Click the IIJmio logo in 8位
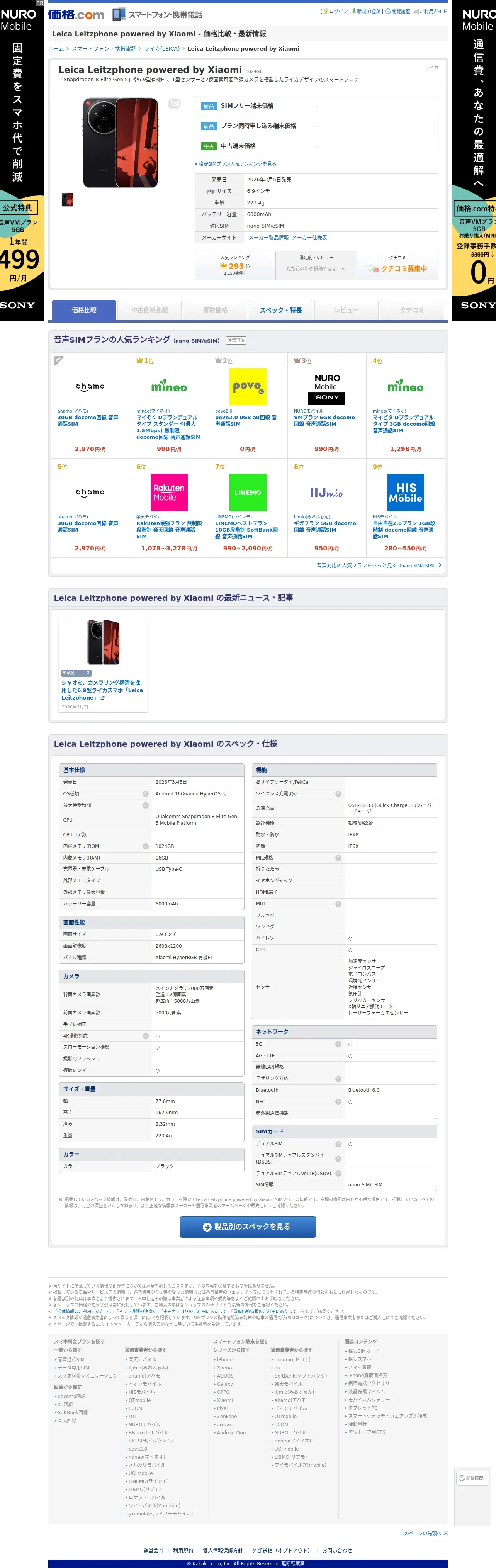This screenshot has height=1568, width=496. (327, 493)
